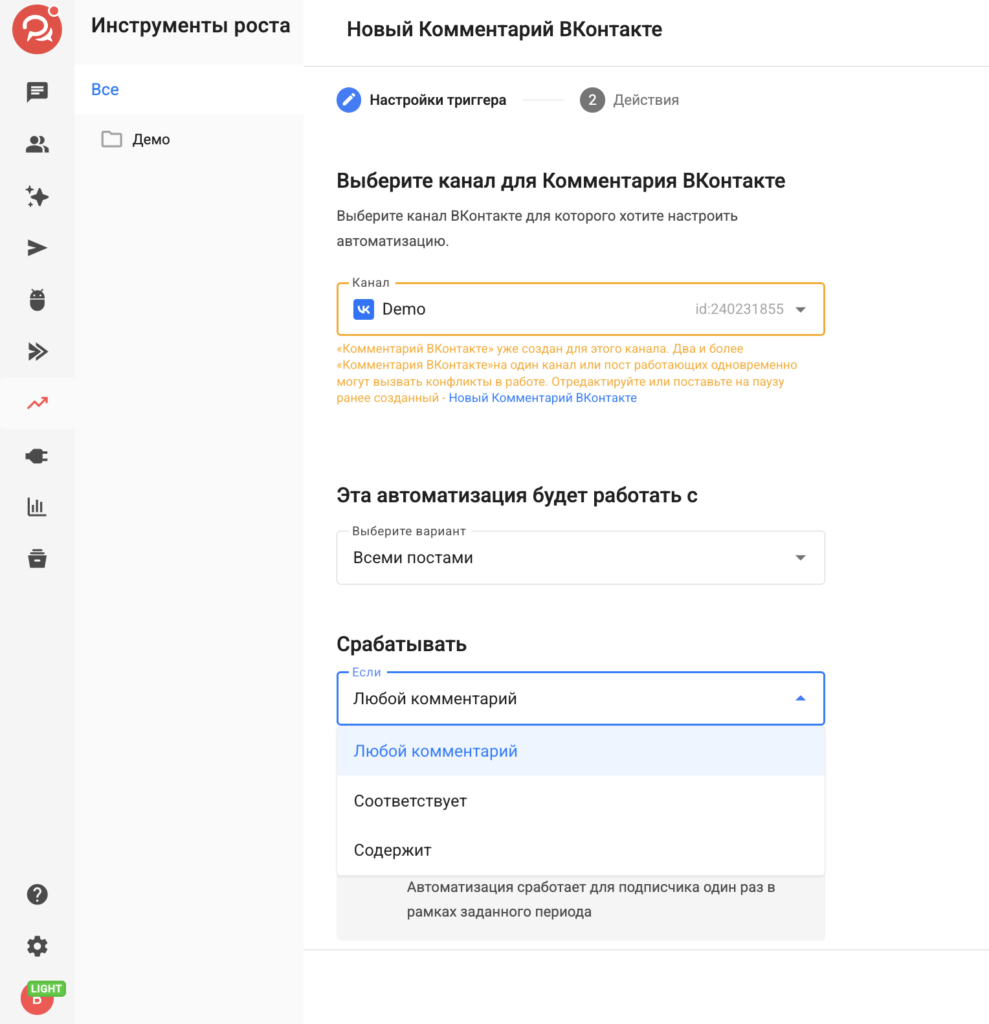Open the help question mark icon
This screenshot has width=989, height=1024.
point(37,895)
